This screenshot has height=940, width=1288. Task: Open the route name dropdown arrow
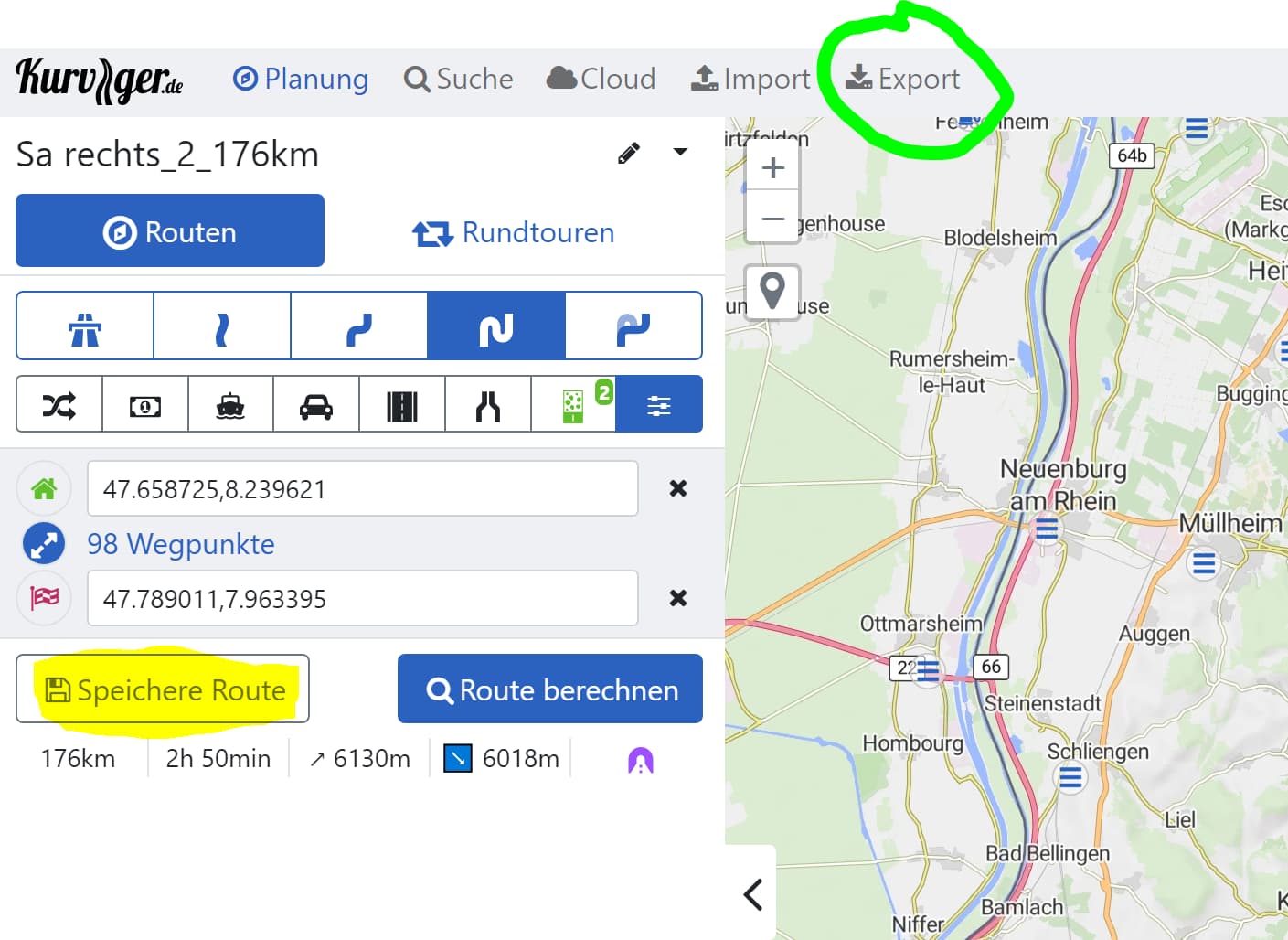coord(680,152)
